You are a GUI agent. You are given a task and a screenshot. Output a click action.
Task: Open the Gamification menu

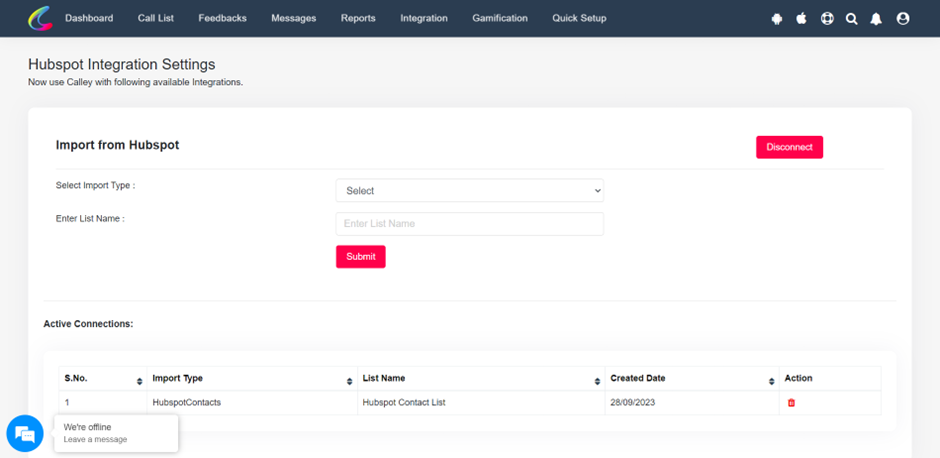pos(500,19)
